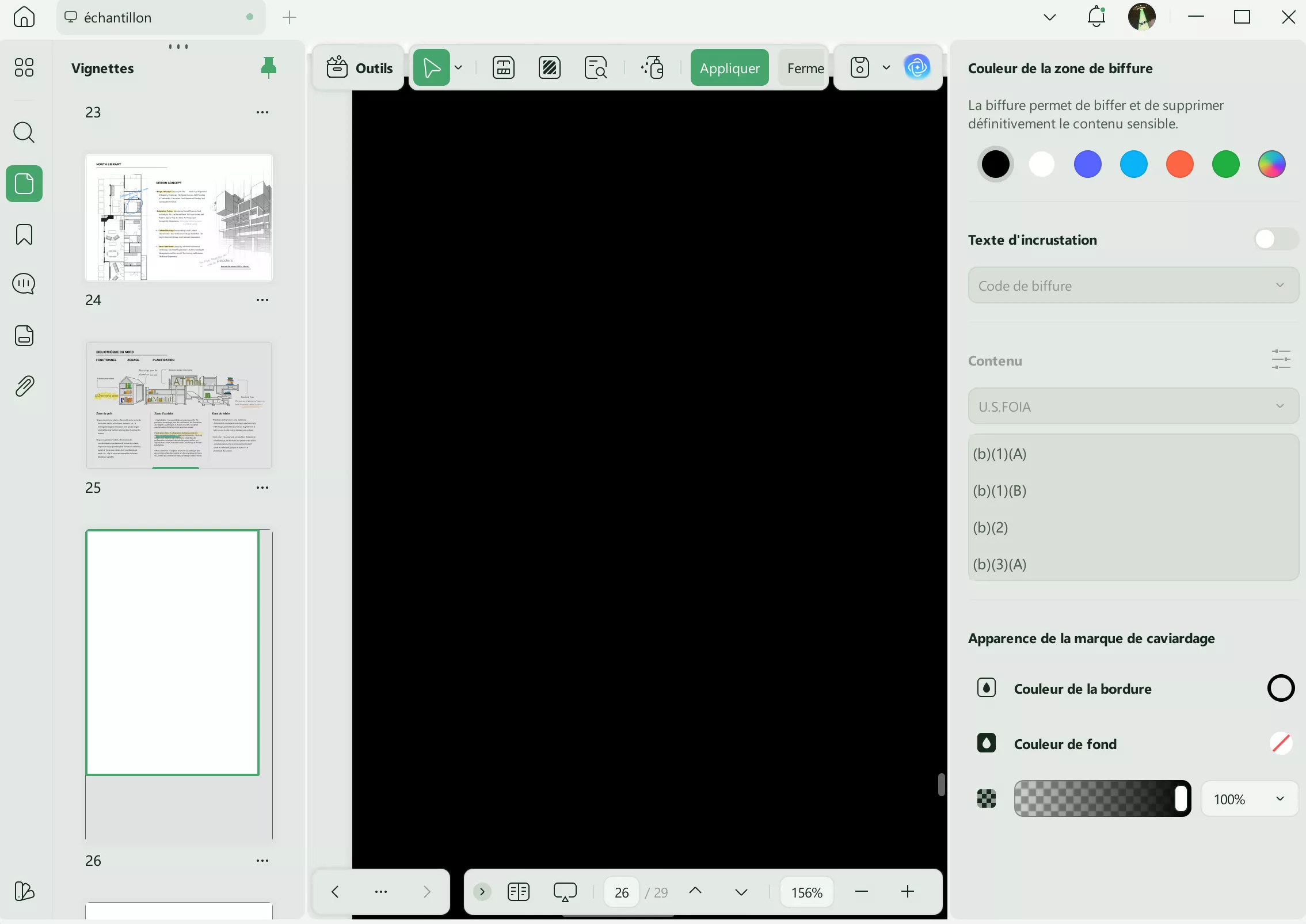
Task: Open the sanitize document tool
Action: point(652,67)
